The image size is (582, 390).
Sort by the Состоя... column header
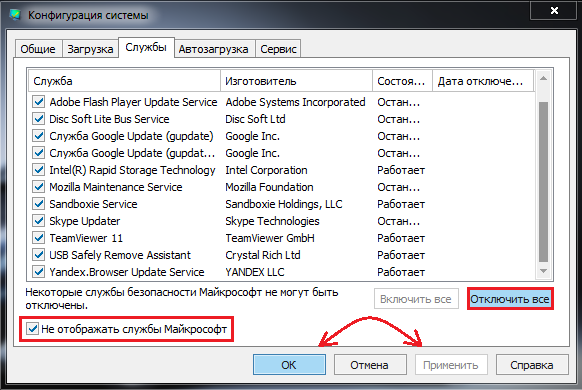402,81
